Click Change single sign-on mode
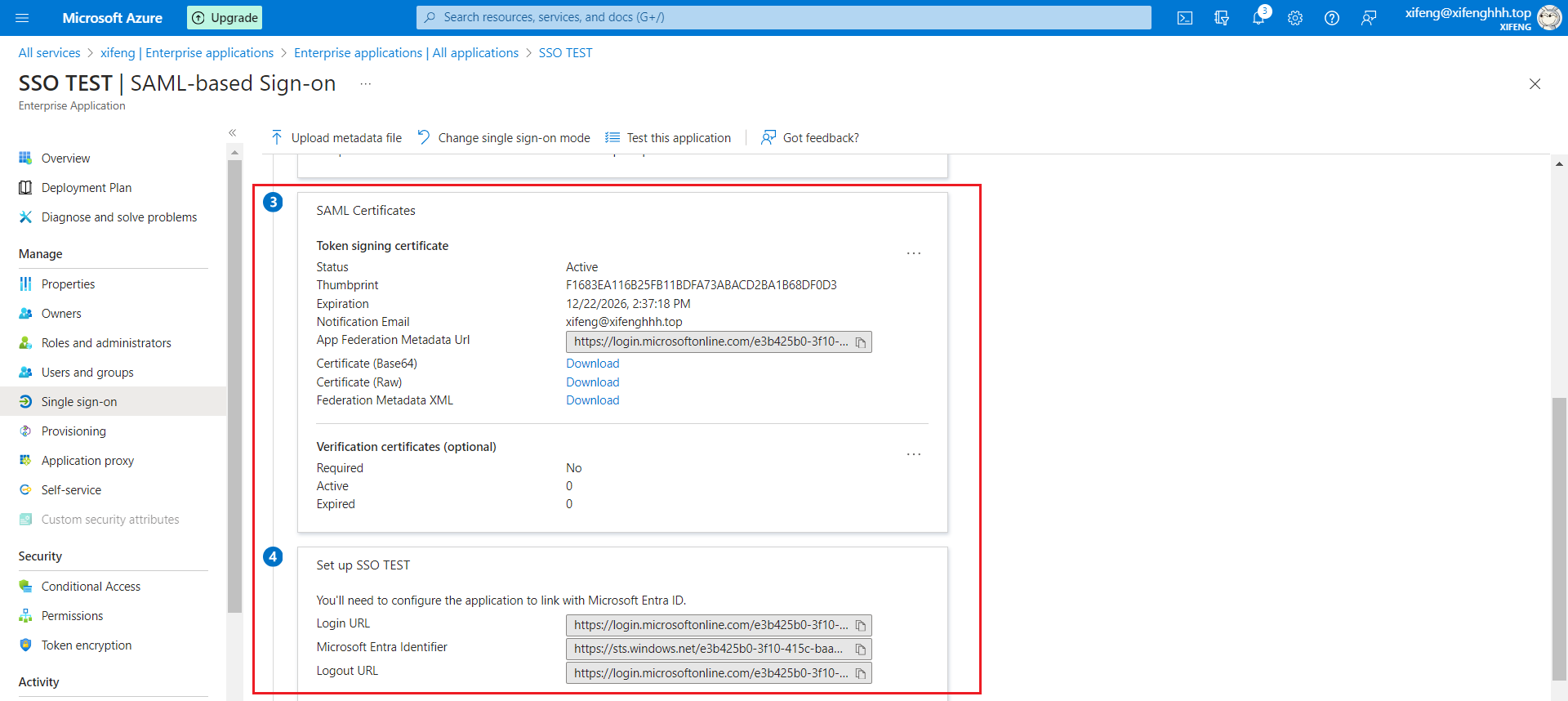1568x701 pixels. point(504,137)
